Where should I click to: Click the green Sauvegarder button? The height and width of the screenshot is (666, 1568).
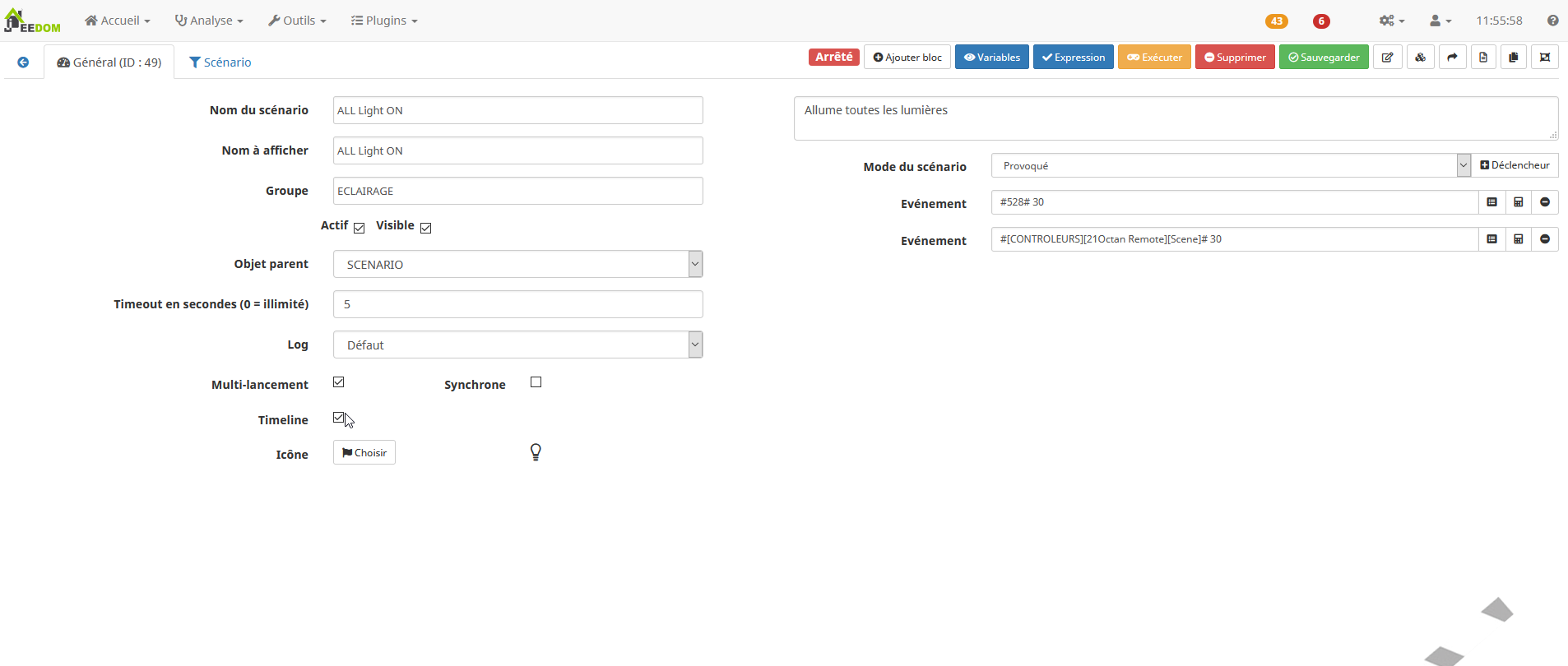[1324, 58]
